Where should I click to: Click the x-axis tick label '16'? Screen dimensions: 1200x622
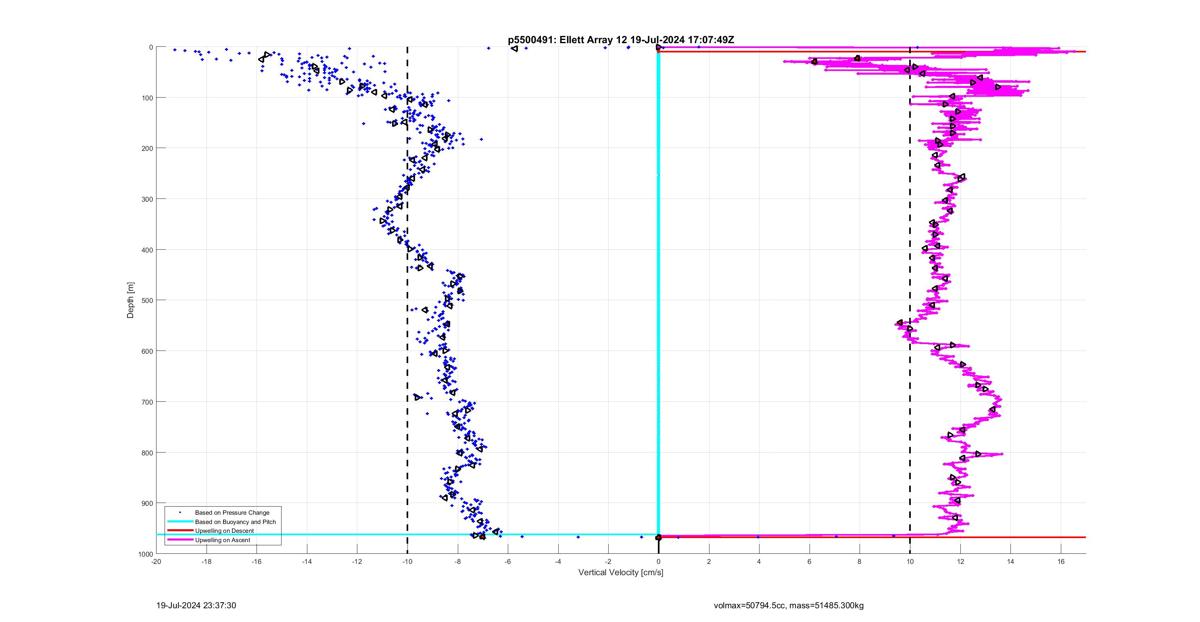1061,562
